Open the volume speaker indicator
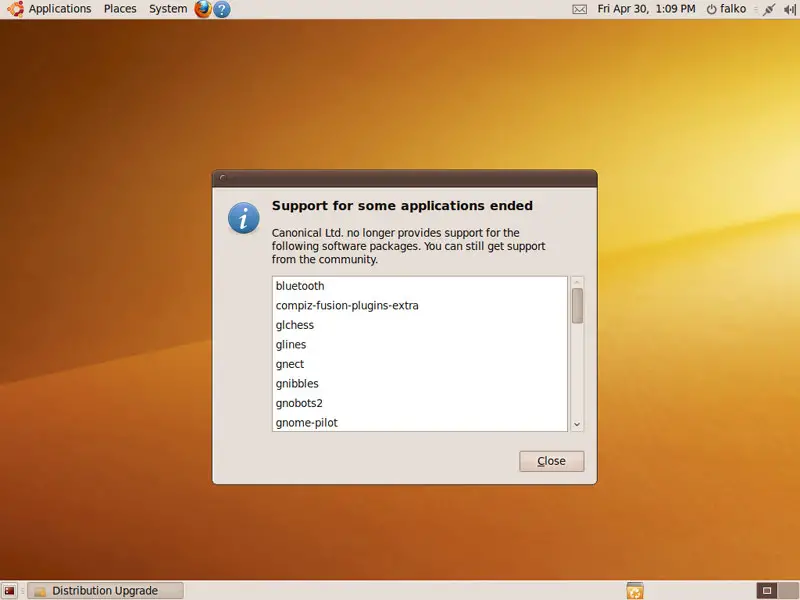800x600 pixels. coord(790,9)
